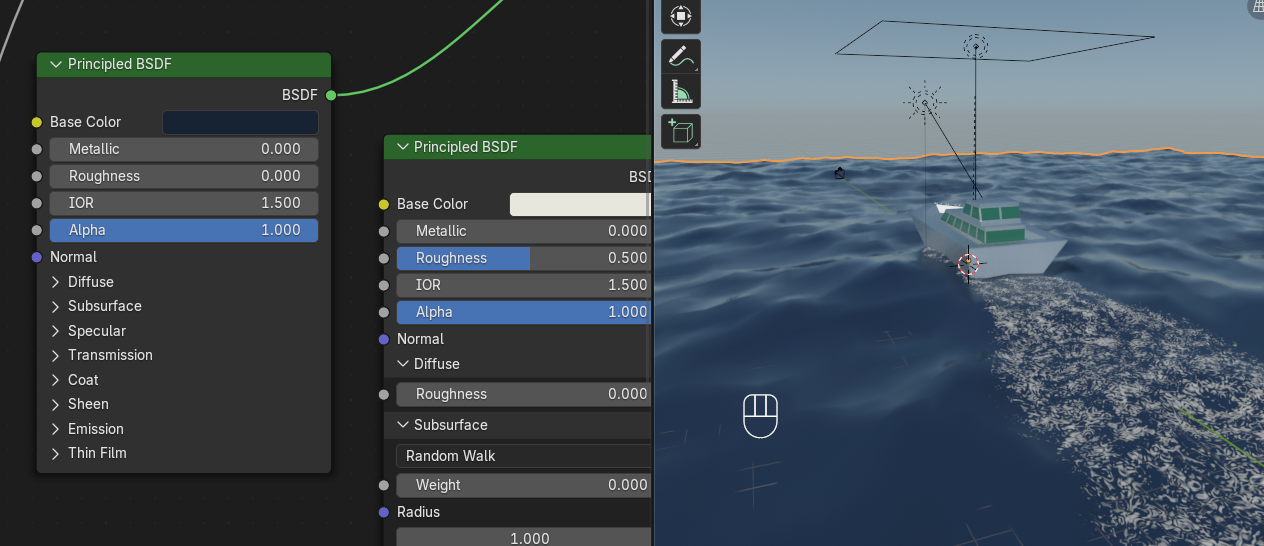The width and height of the screenshot is (1264, 546).
Task: Adjust the Roughness 0.500 slider
Action: click(x=524, y=258)
